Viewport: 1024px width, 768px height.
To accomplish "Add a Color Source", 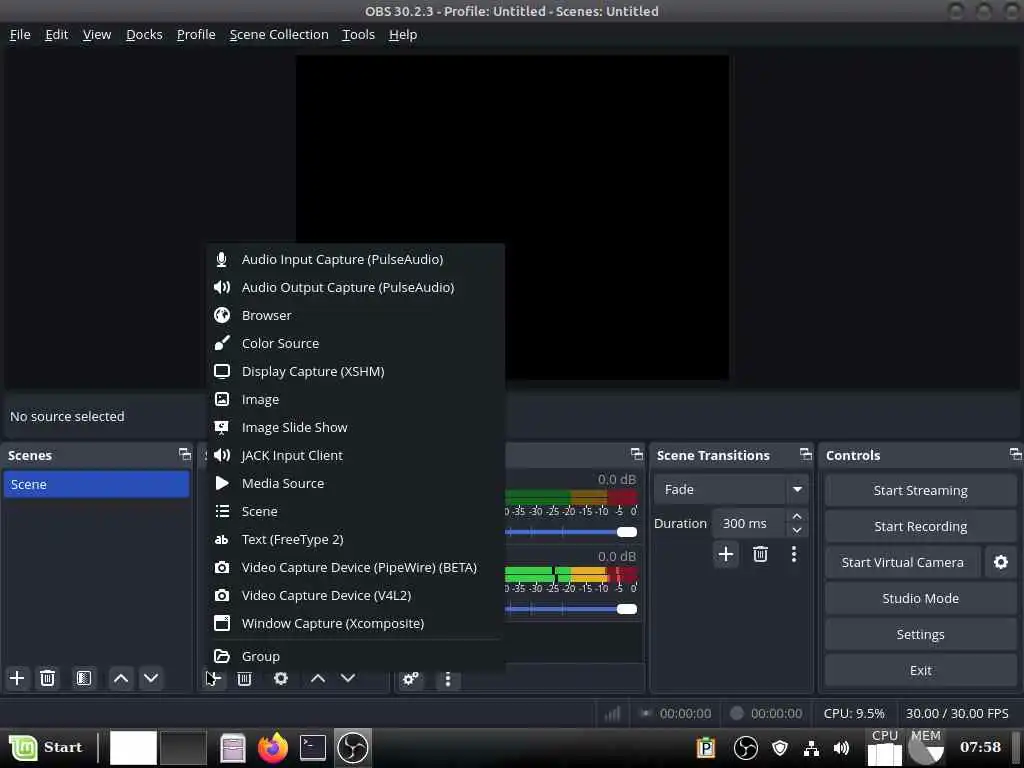I will (356, 344).
